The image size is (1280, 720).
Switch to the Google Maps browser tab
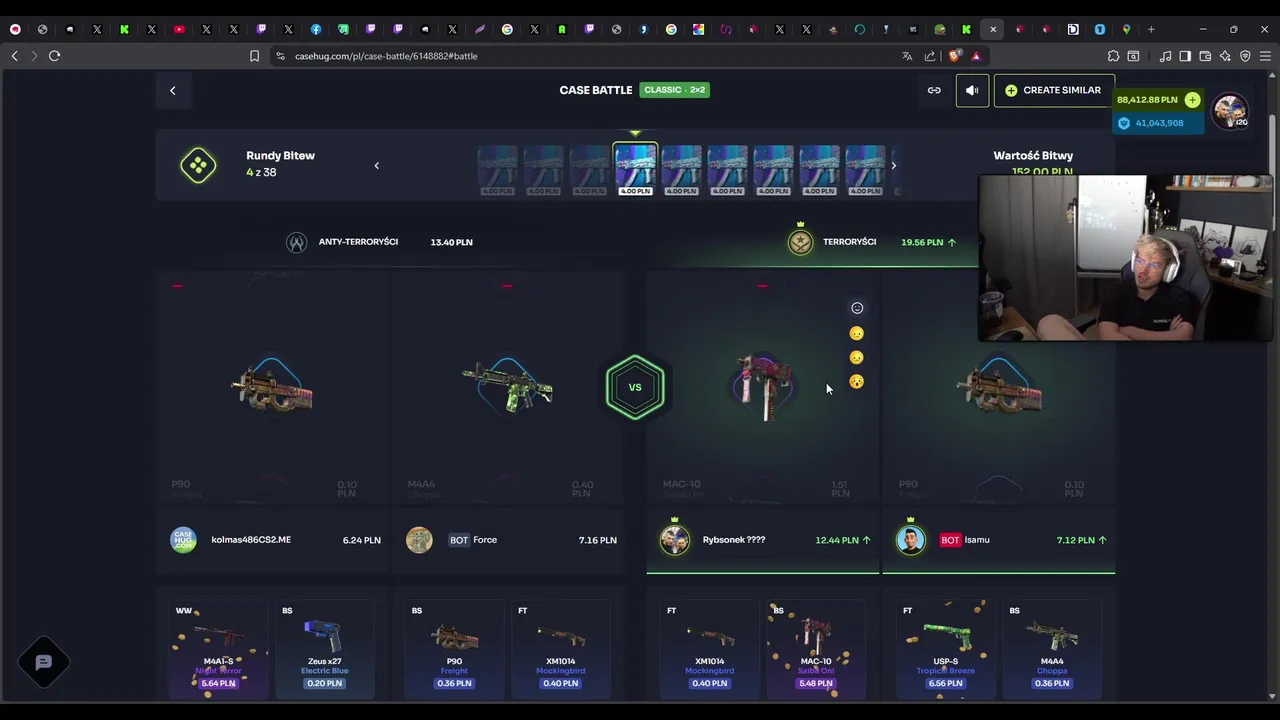click(x=1127, y=29)
